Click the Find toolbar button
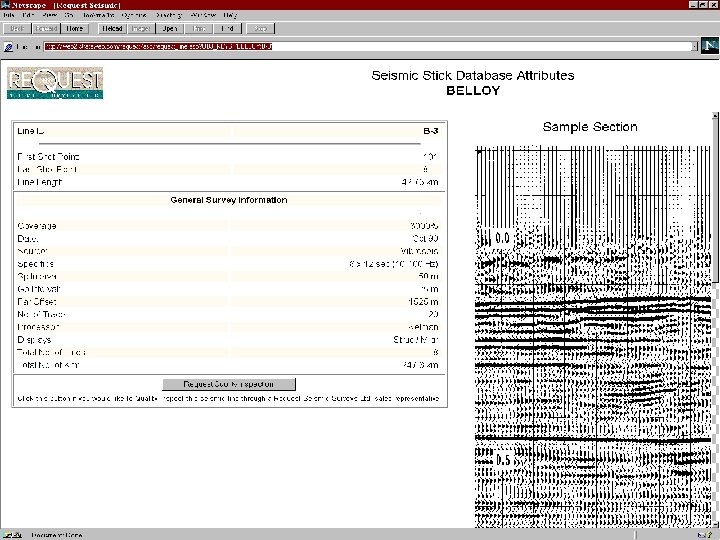This screenshot has width=720, height=540. [x=228, y=28]
